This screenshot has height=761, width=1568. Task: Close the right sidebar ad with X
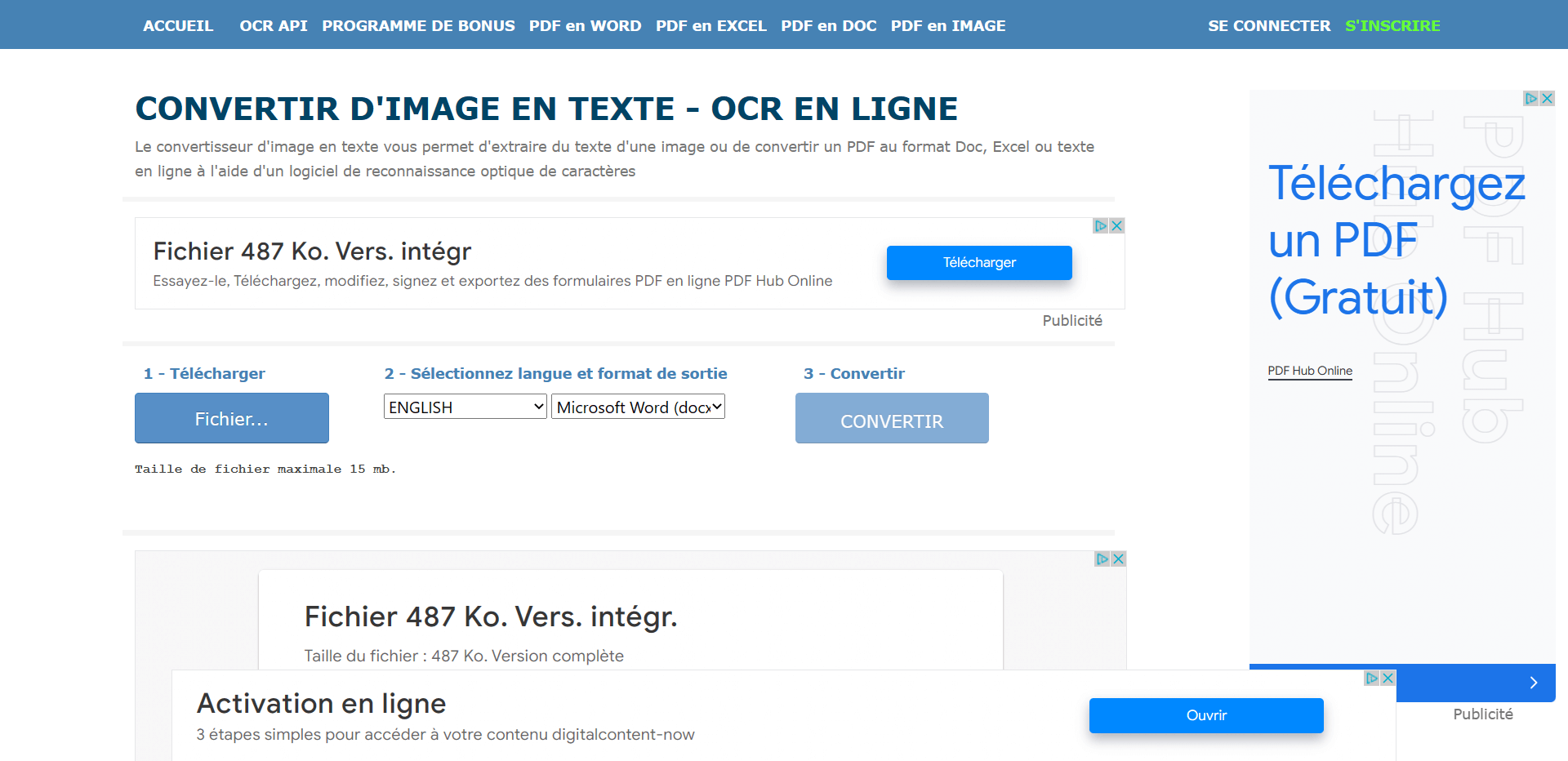[1547, 99]
